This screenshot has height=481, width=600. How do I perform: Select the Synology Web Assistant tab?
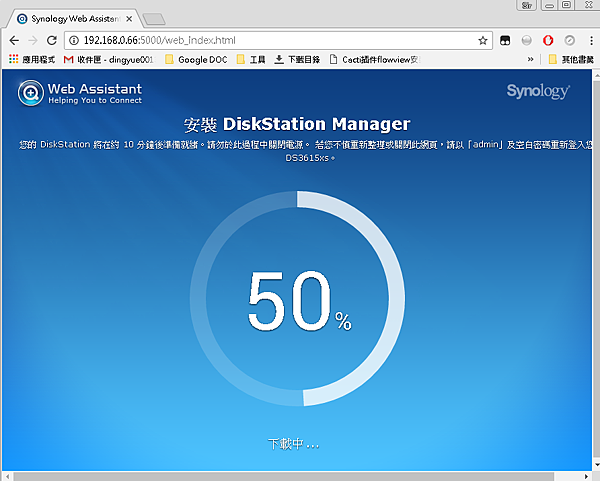tap(75, 19)
